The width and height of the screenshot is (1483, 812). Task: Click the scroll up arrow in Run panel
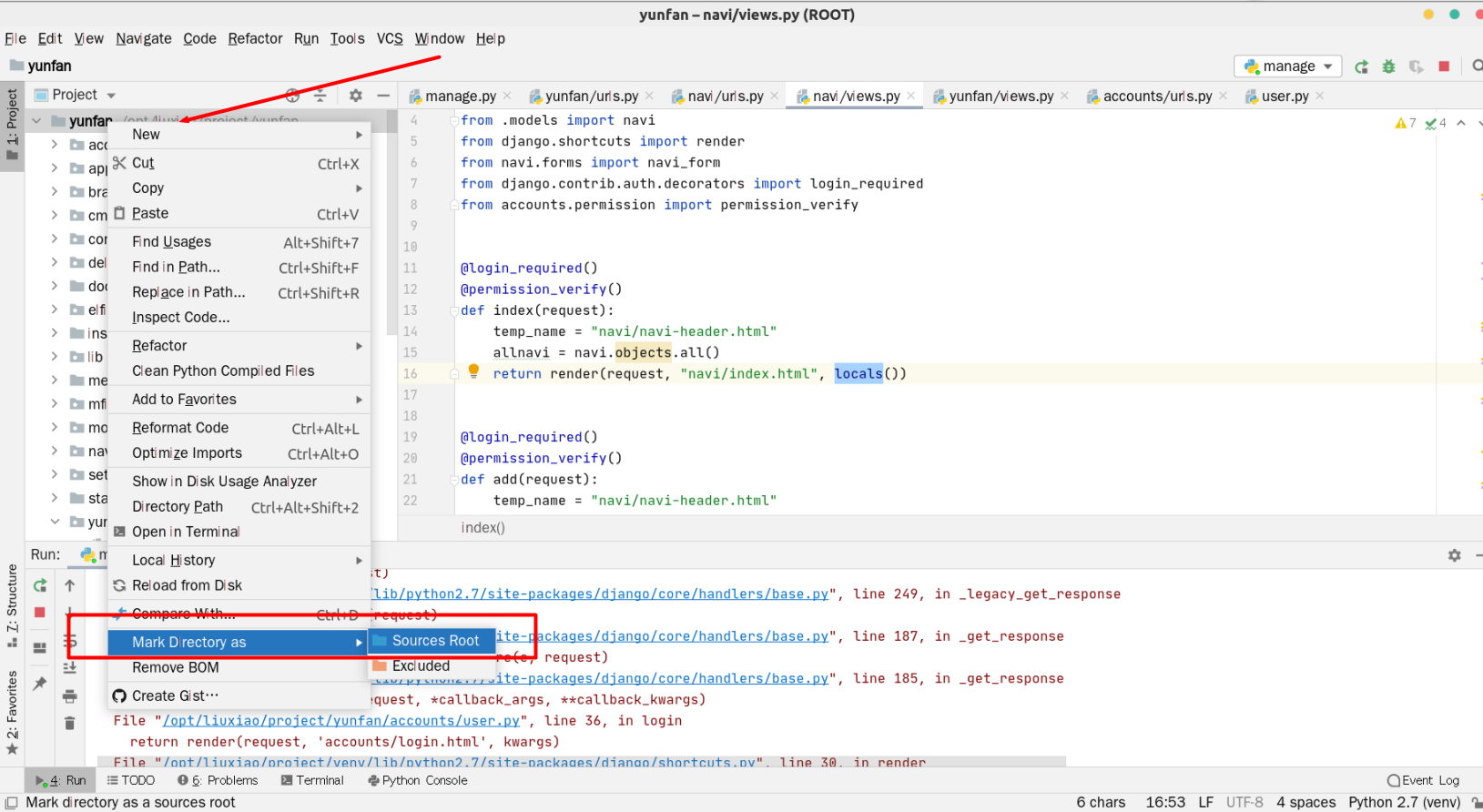[x=70, y=585]
